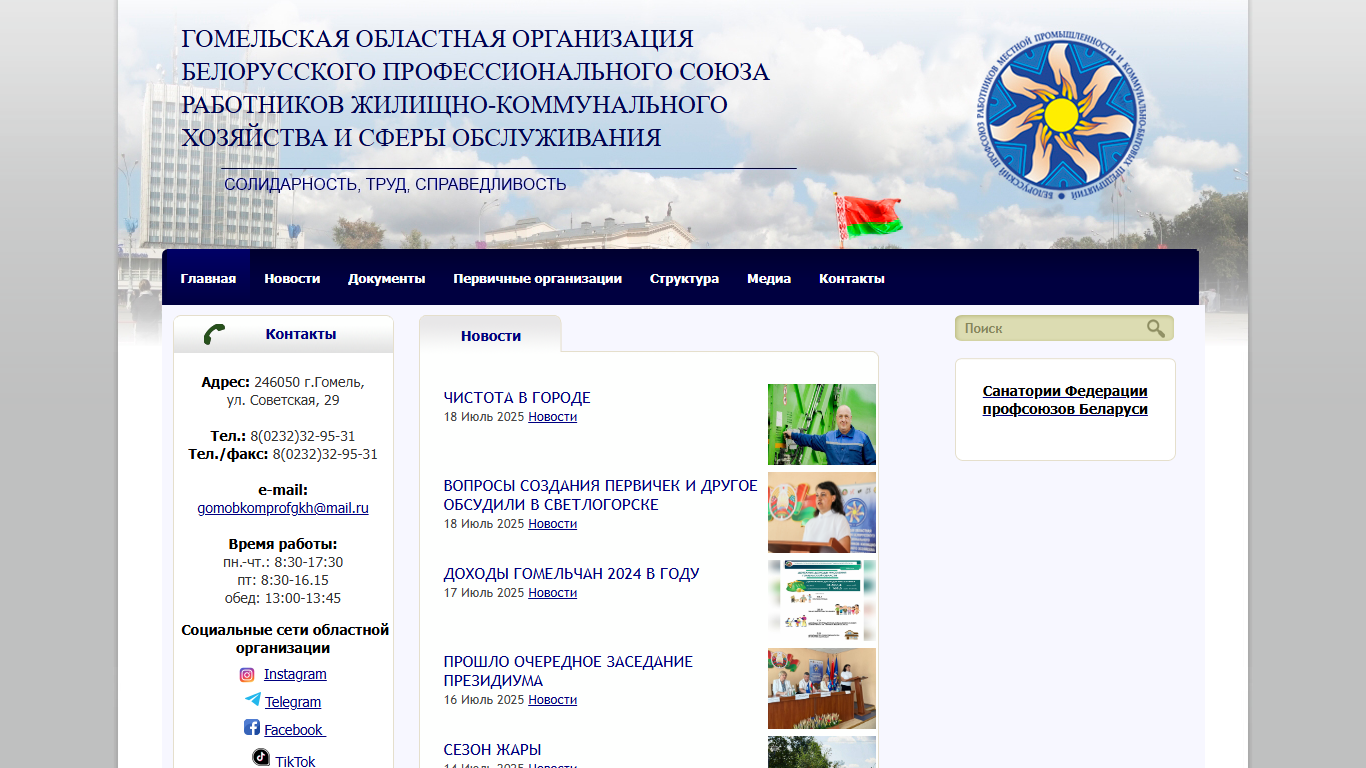Open the Медиа menu item

769,278
